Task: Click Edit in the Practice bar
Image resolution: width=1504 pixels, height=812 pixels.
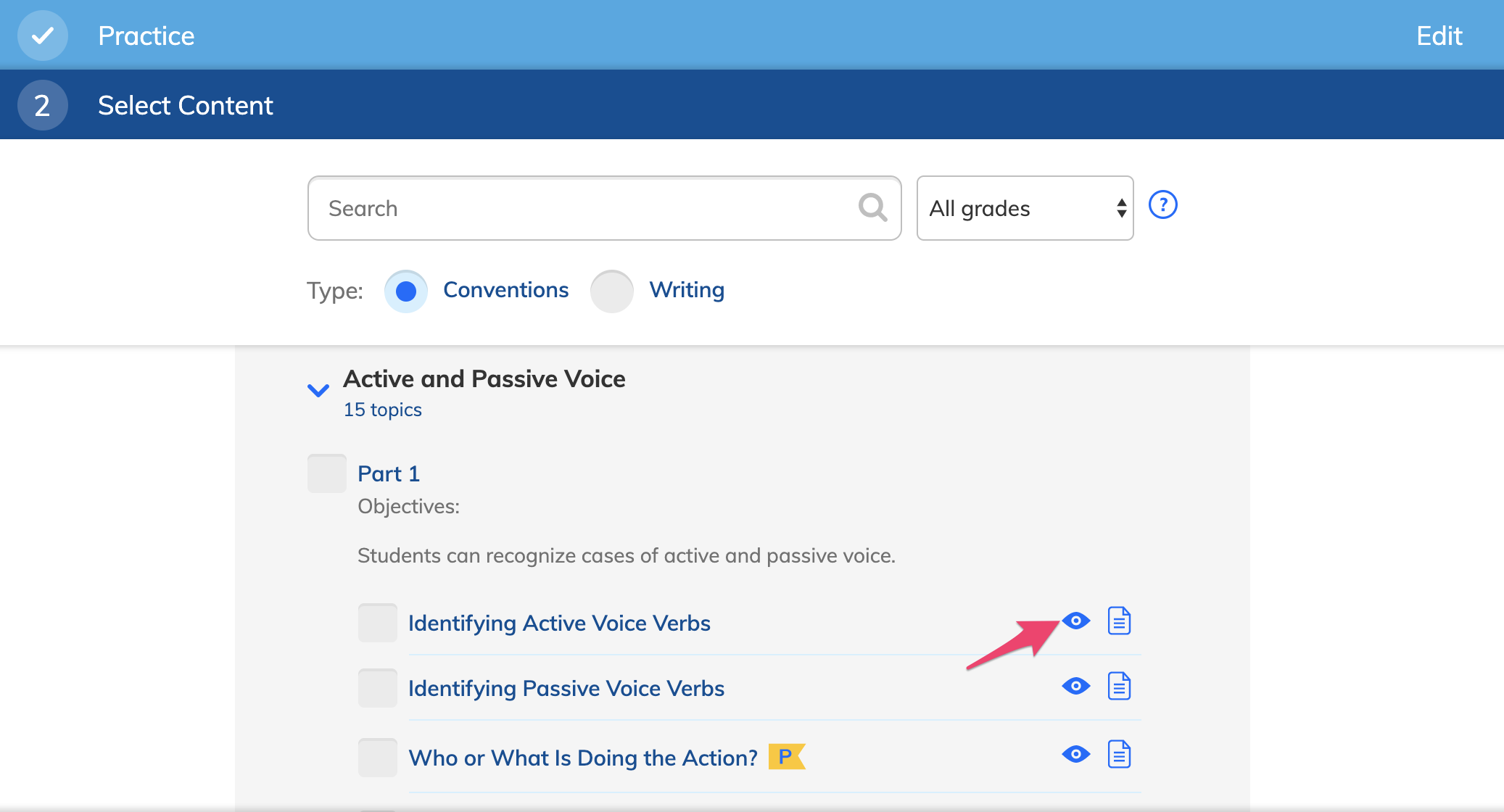Action: coord(1439,36)
